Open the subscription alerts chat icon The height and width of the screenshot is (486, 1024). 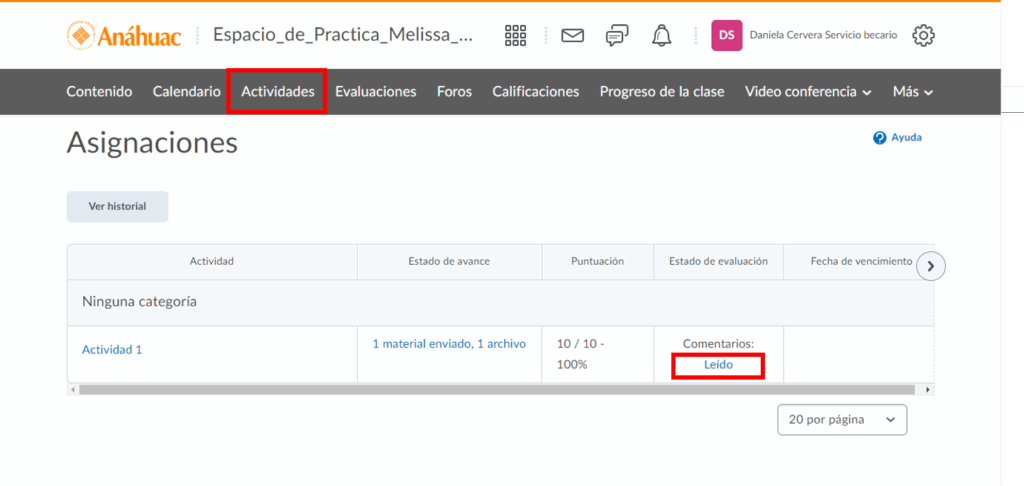(x=617, y=36)
